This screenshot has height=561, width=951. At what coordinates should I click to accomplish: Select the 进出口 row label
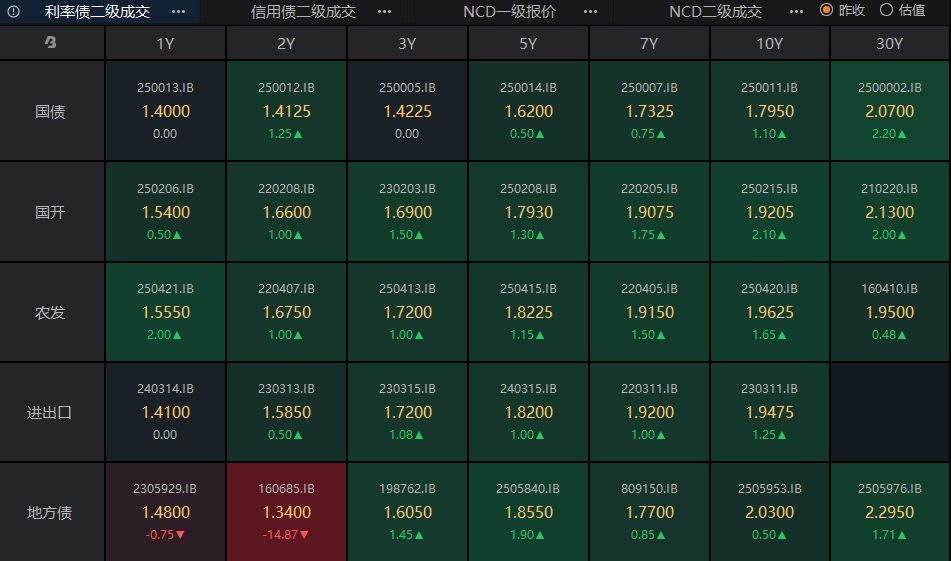50,413
